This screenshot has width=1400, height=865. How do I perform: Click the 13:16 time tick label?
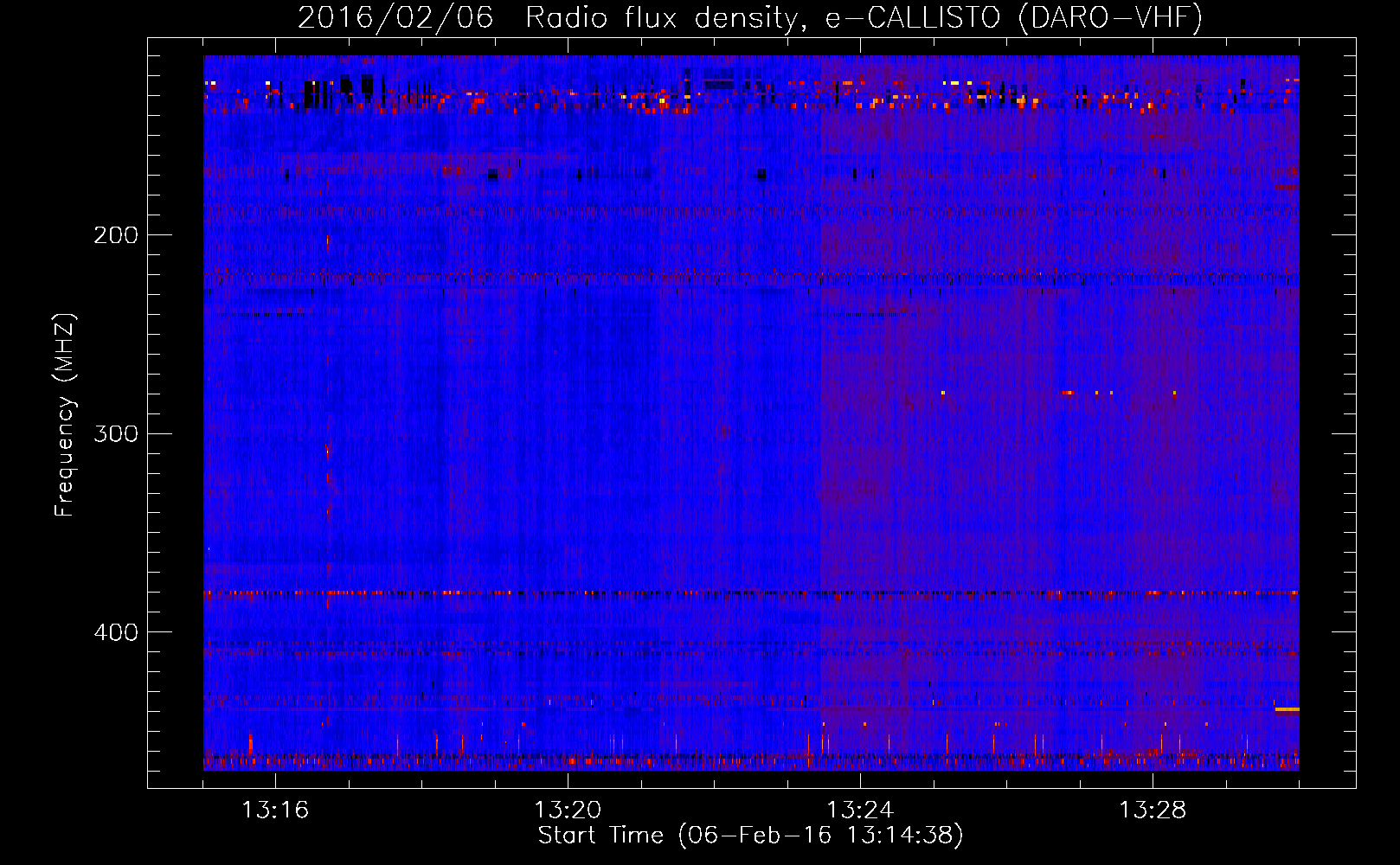coord(275,811)
